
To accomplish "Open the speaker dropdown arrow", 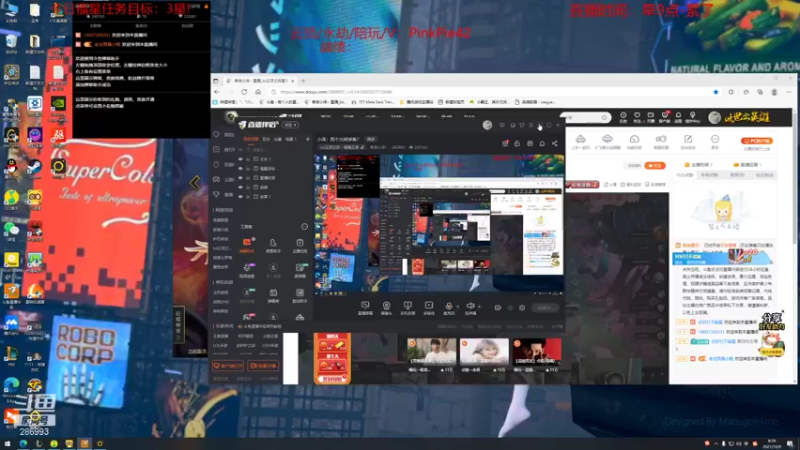I will [x=479, y=307].
